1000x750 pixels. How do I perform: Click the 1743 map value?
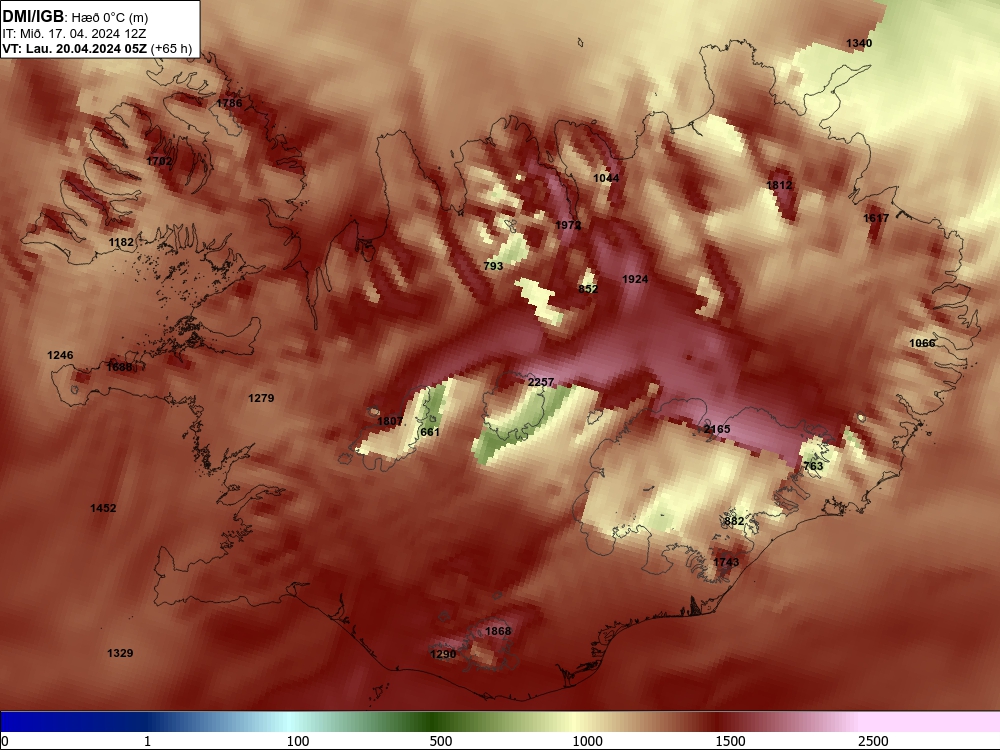click(x=726, y=562)
